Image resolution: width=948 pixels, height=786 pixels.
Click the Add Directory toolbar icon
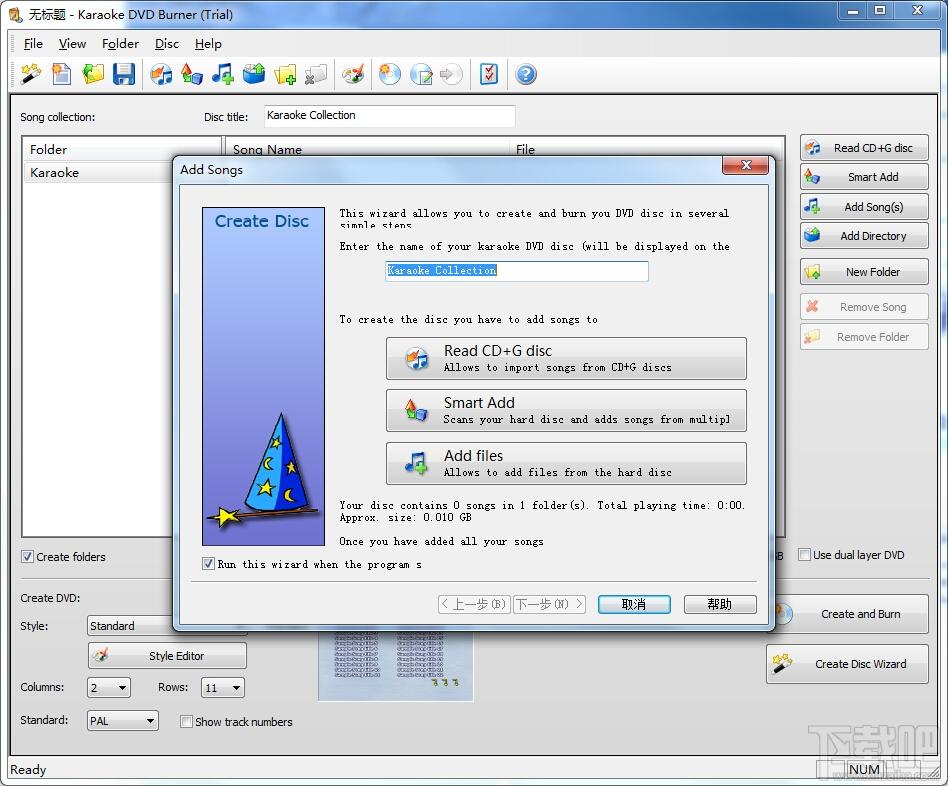click(x=254, y=74)
